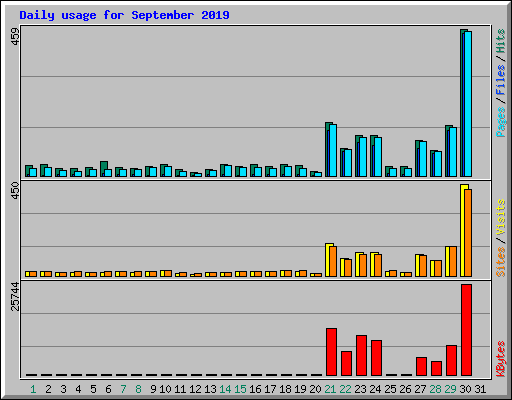Click day label 29 on the axis

pos(450,389)
